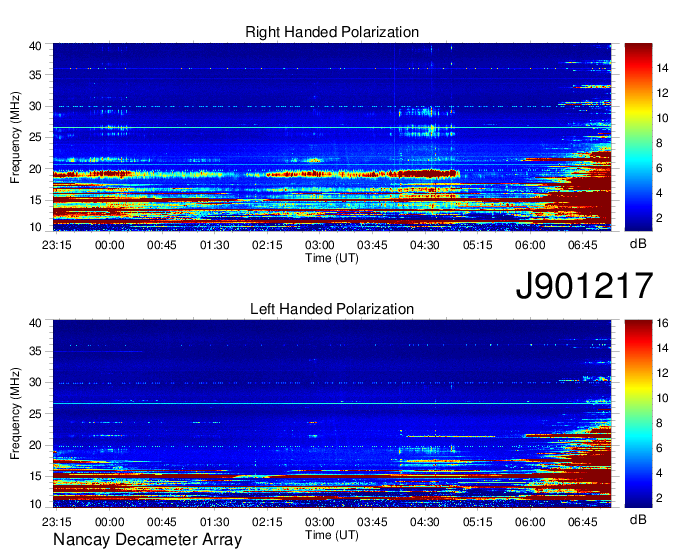Click the "Left Handed Polarization" plot title
Screen dimensions: 680x552
pyautogui.click(x=332, y=309)
